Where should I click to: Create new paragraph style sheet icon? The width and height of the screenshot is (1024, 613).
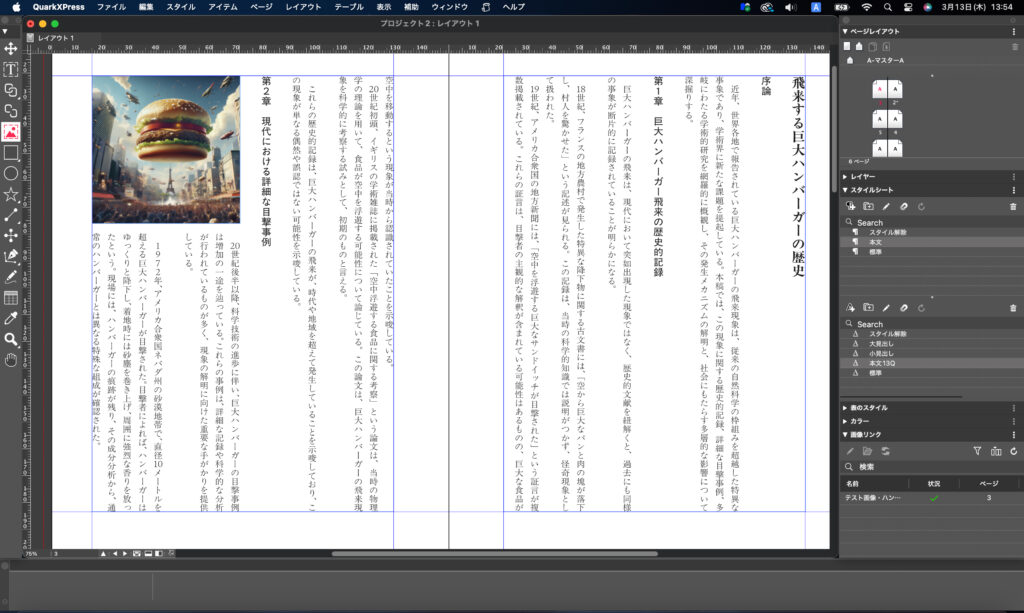point(850,206)
